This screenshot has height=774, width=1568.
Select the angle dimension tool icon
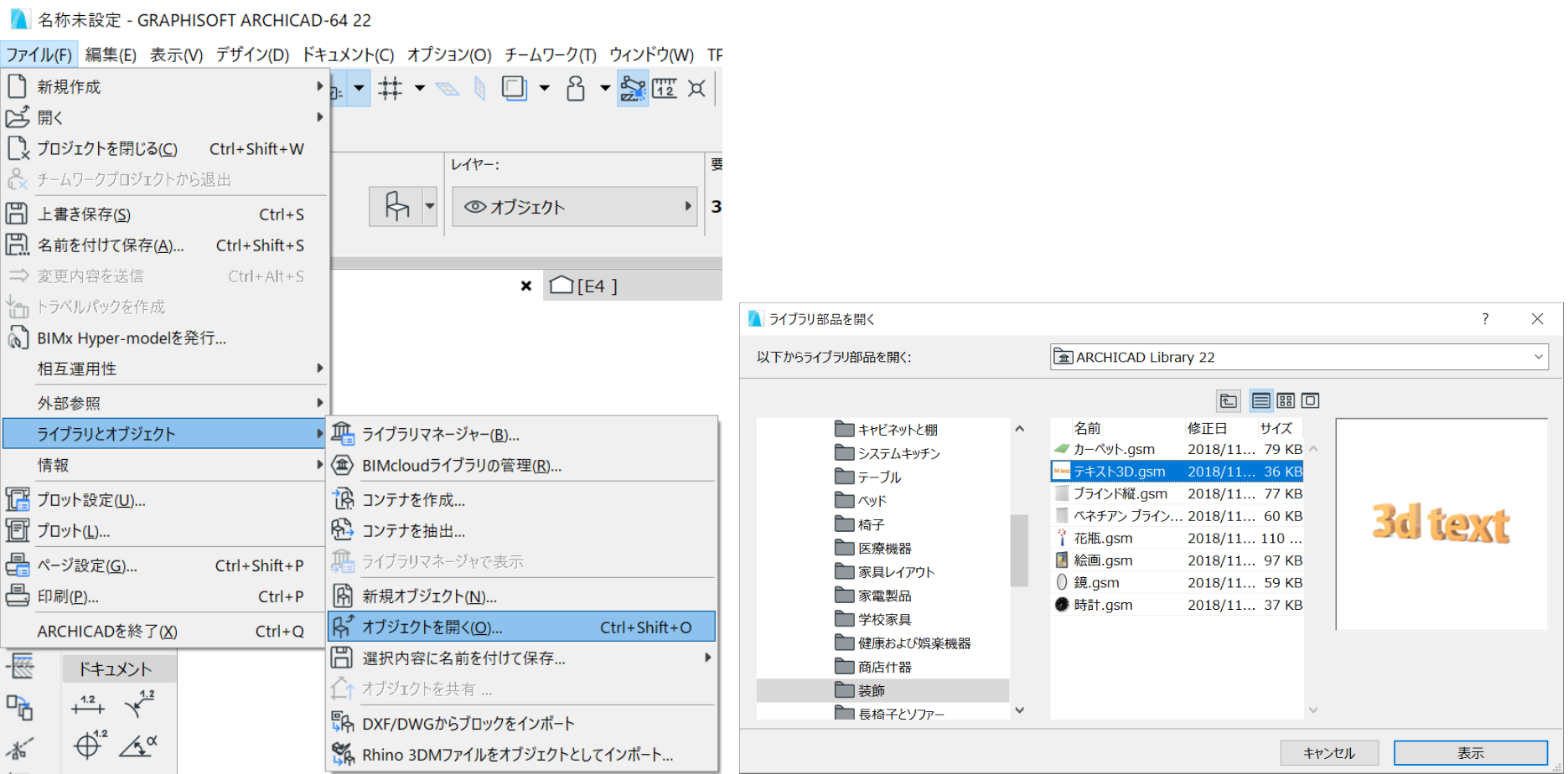(x=138, y=745)
